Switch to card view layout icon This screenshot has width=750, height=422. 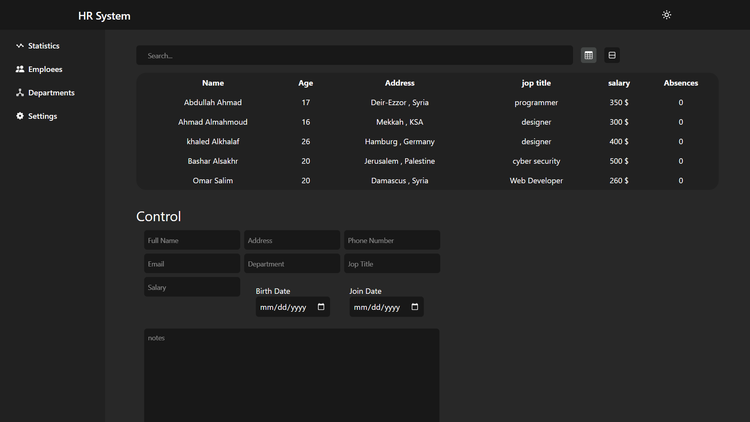(612, 56)
